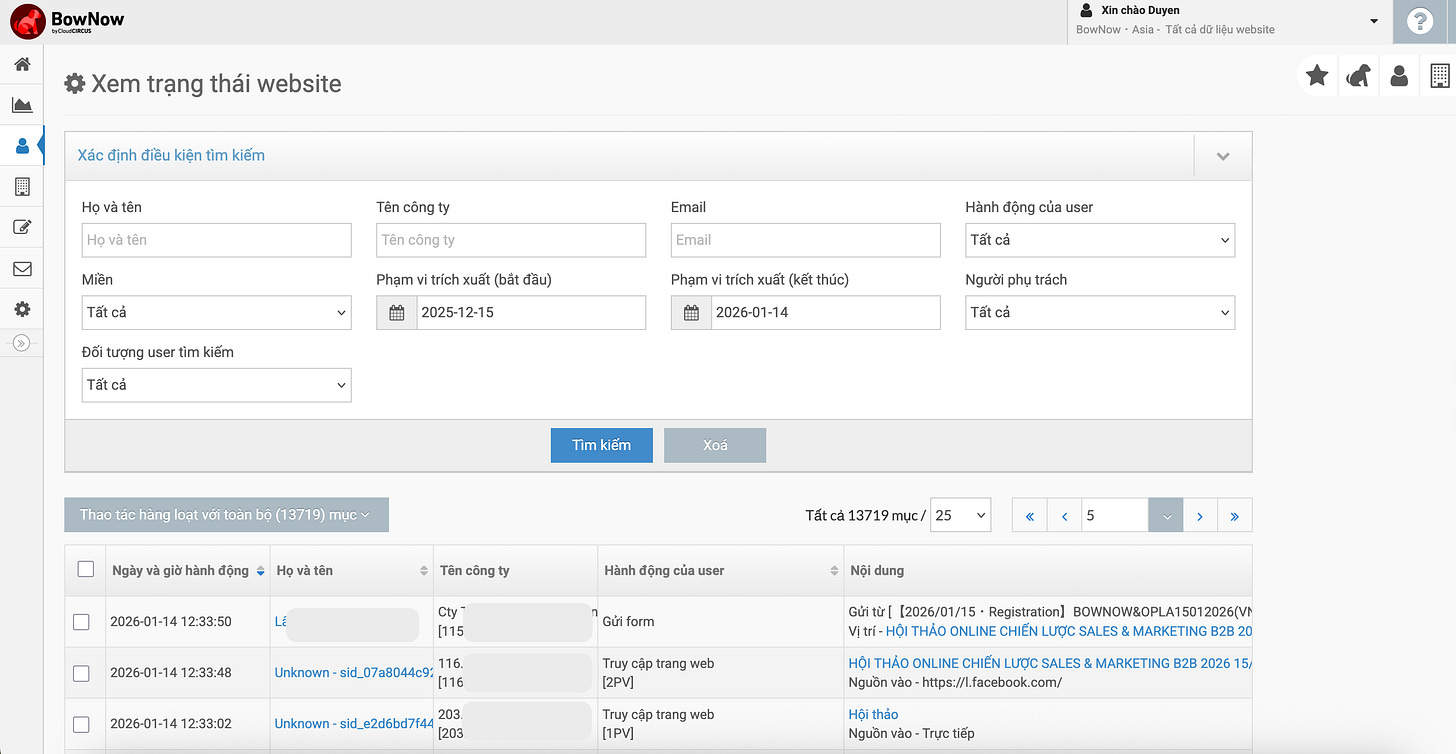Go to previous results page
1456x754 pixels.
(x=1064, y=516)
